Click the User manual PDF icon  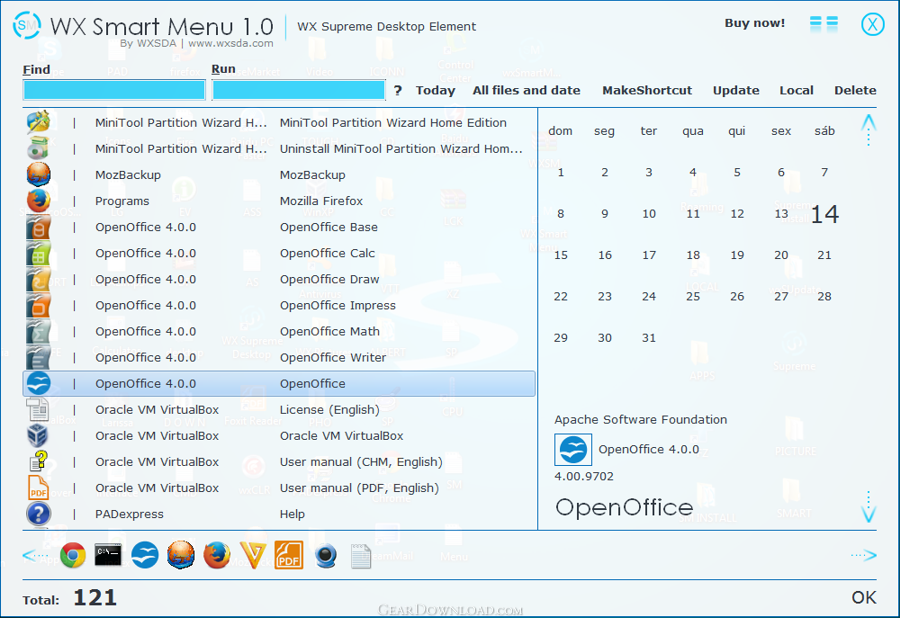[x=38, y=488]
